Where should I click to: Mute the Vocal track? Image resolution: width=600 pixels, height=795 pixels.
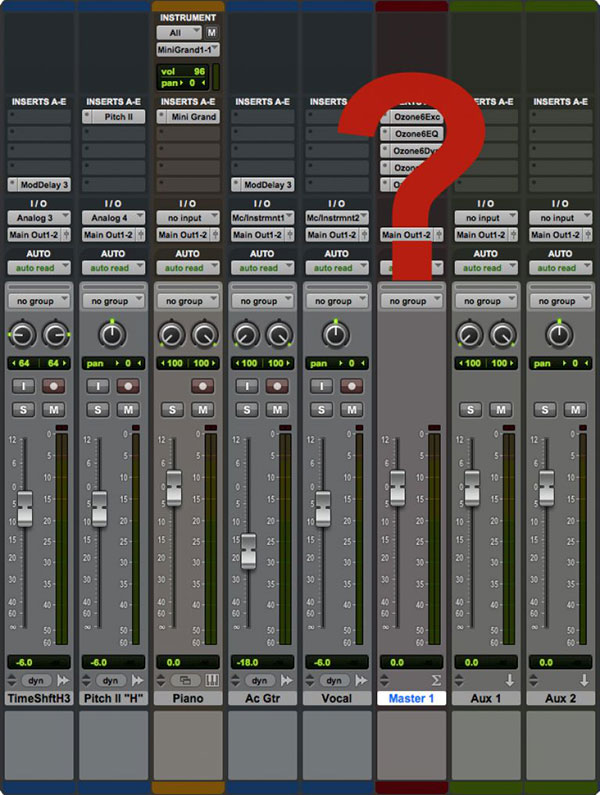pos(350,409)
